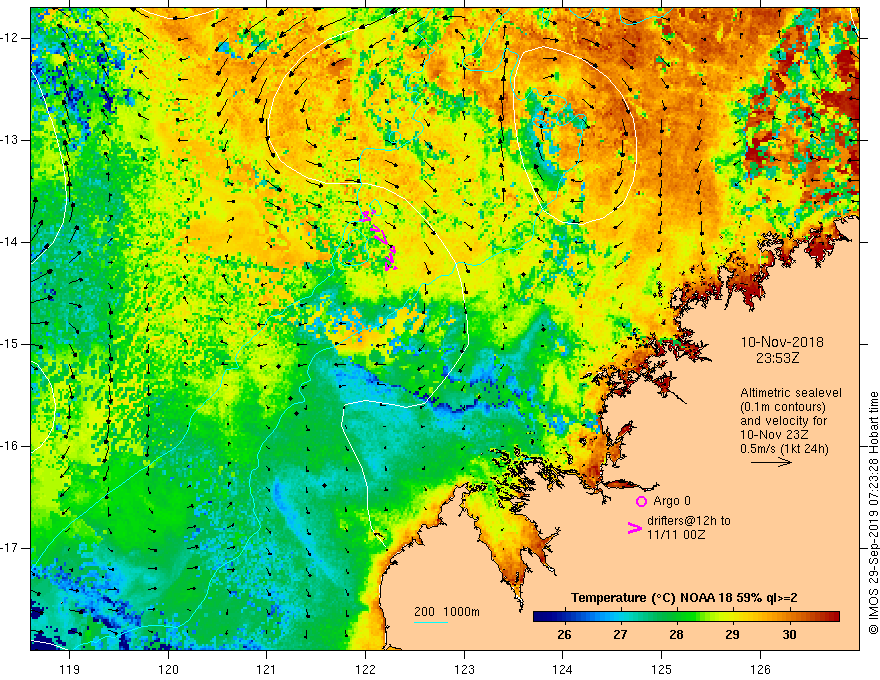Click the 200 1000m depth label
880x680 pixels.
click(447, 612)
